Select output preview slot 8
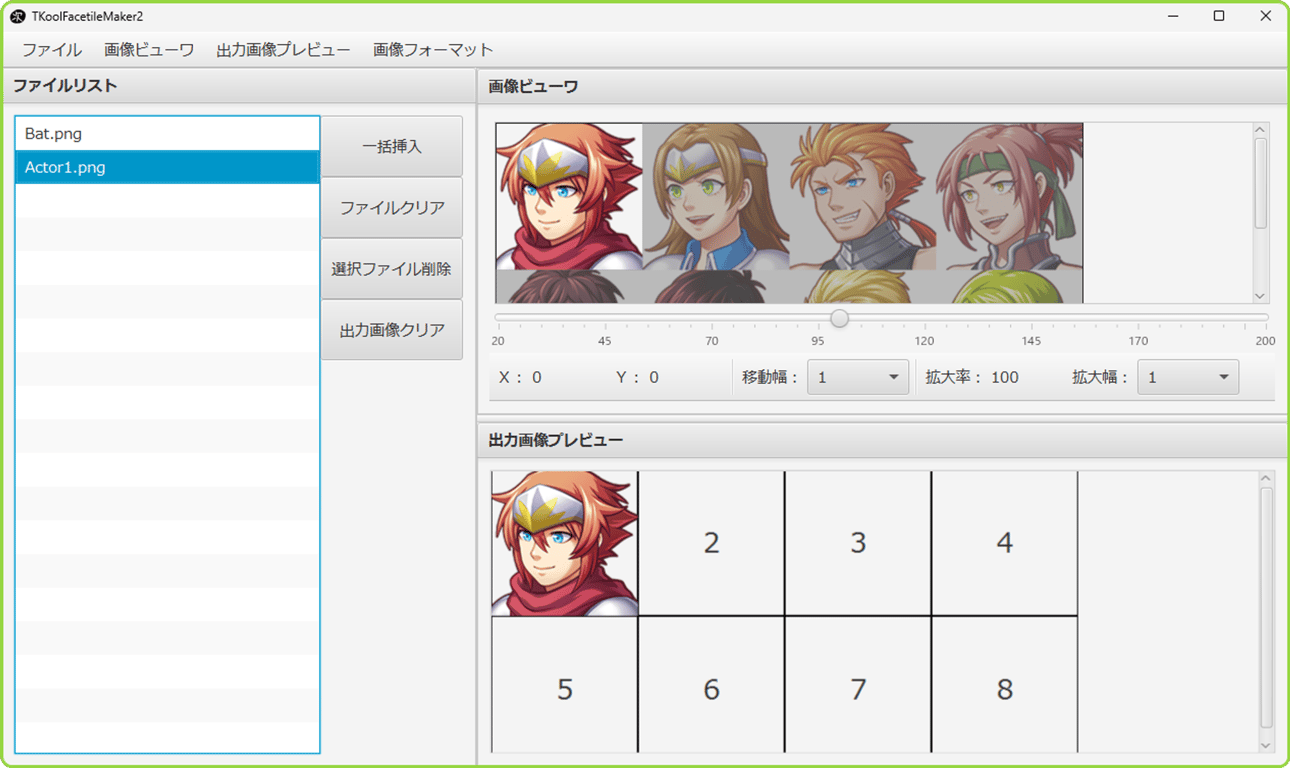Viewport: 1290px width, 768px height. (1005, 685)
